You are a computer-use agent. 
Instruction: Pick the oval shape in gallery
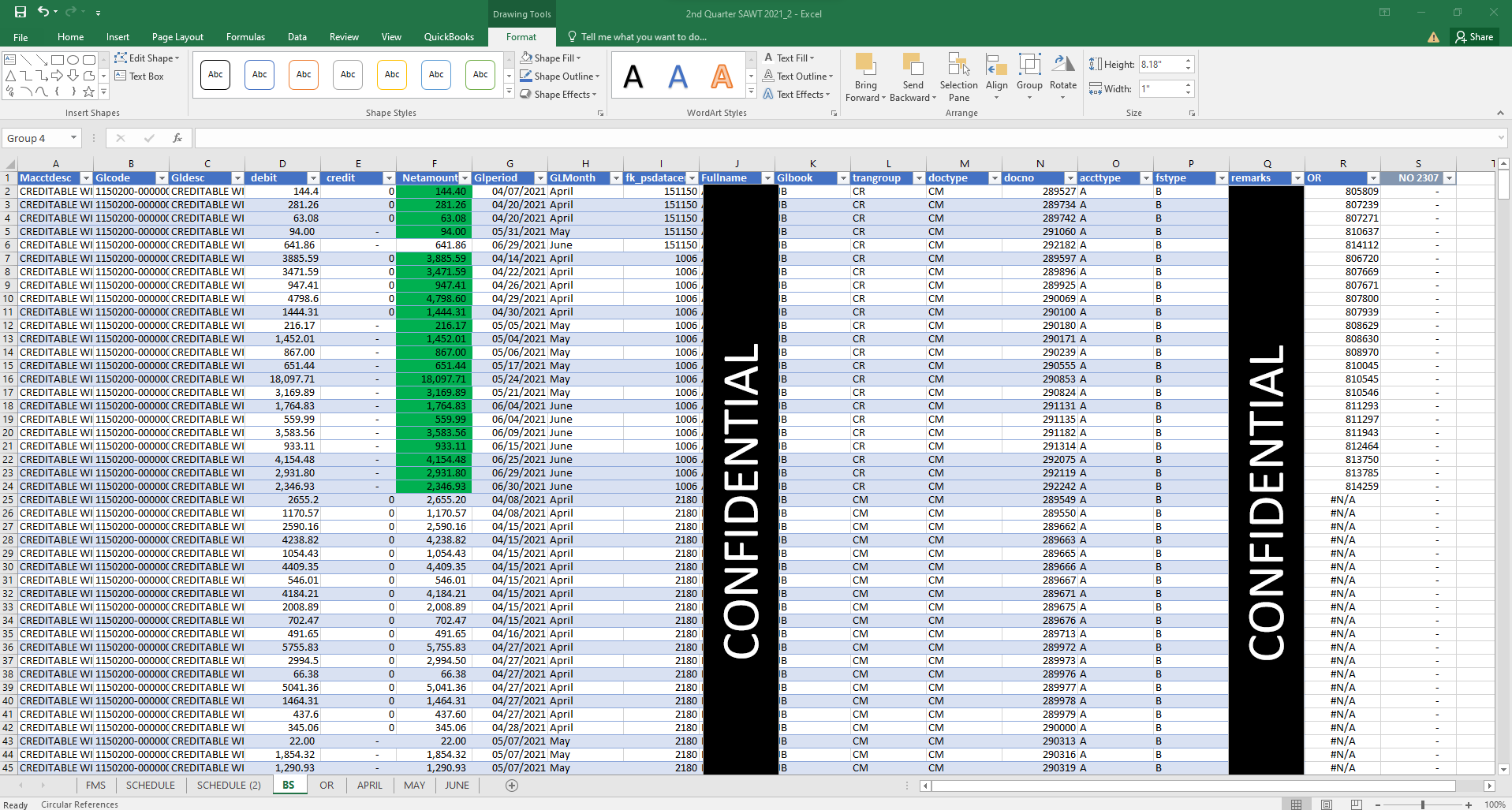pos(73,60)
